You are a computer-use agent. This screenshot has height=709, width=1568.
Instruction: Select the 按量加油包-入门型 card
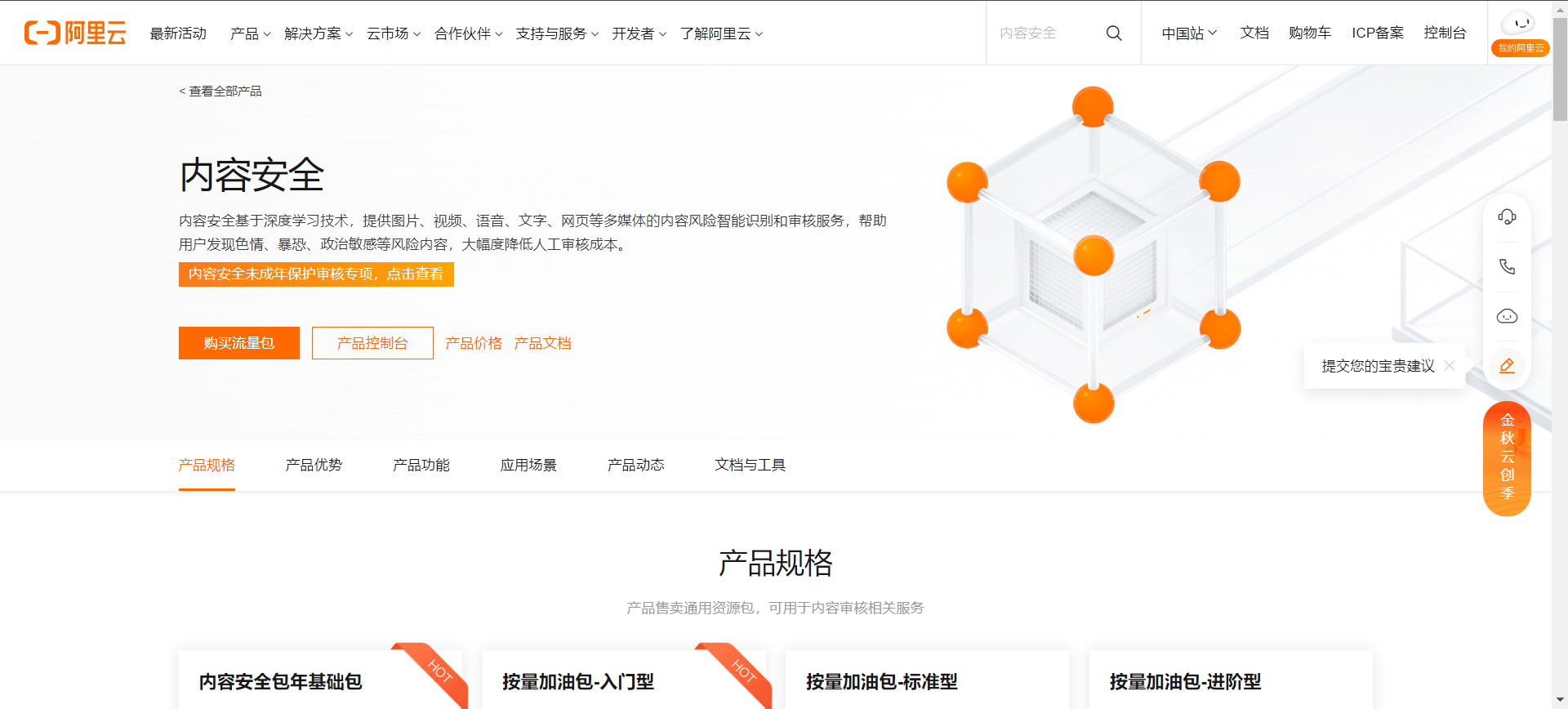tap(624, 680)
